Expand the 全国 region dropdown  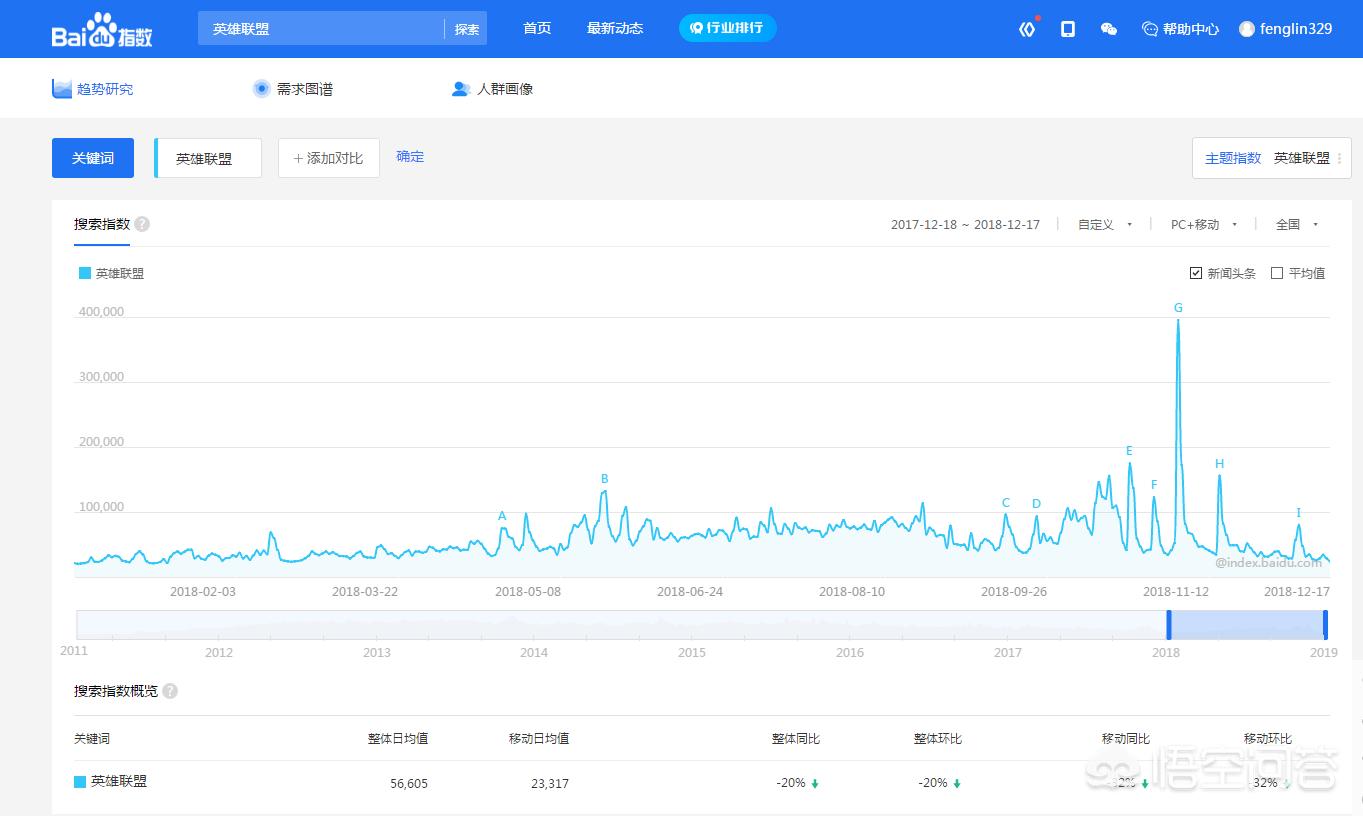tap(1297, 225)
